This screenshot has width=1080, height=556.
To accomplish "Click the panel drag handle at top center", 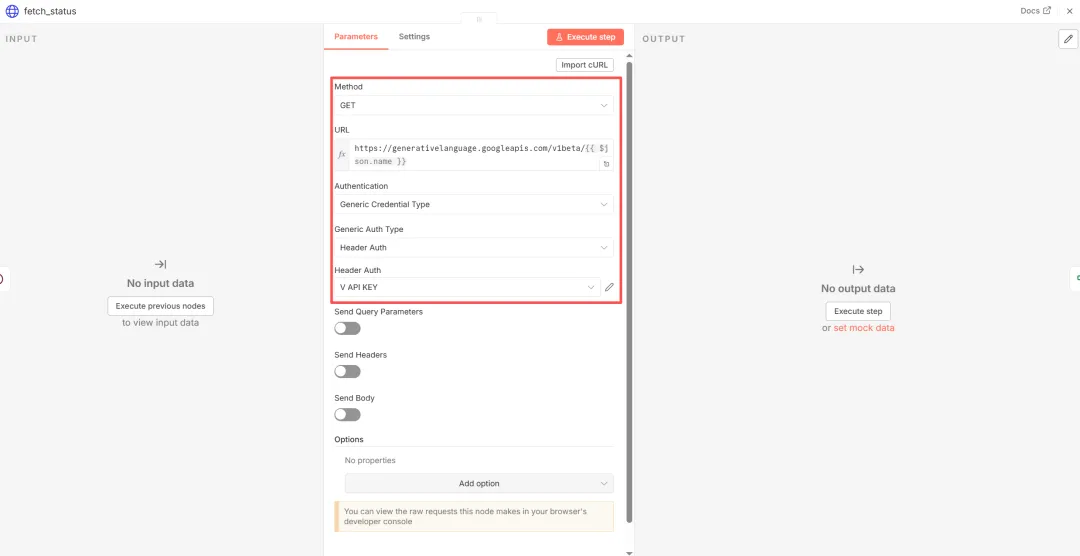I will (479, 19).
